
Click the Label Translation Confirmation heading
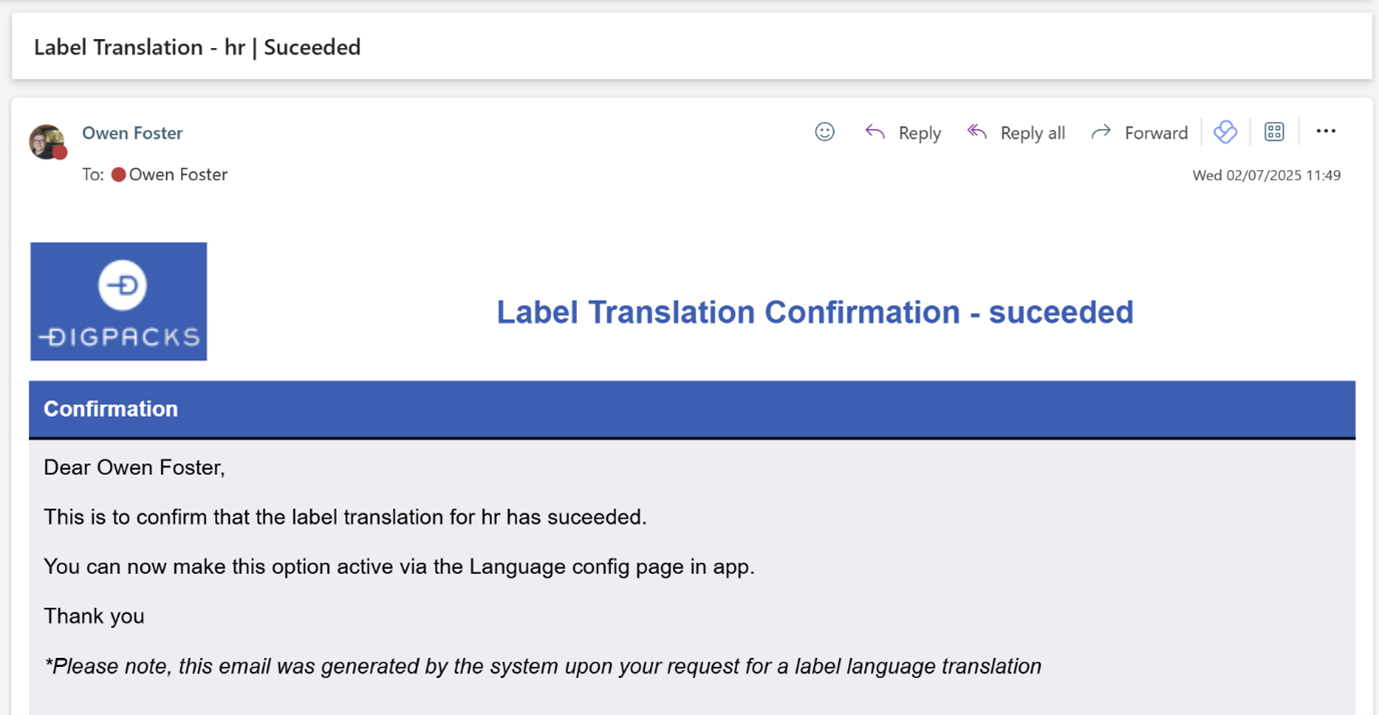[x=814, y=312]
